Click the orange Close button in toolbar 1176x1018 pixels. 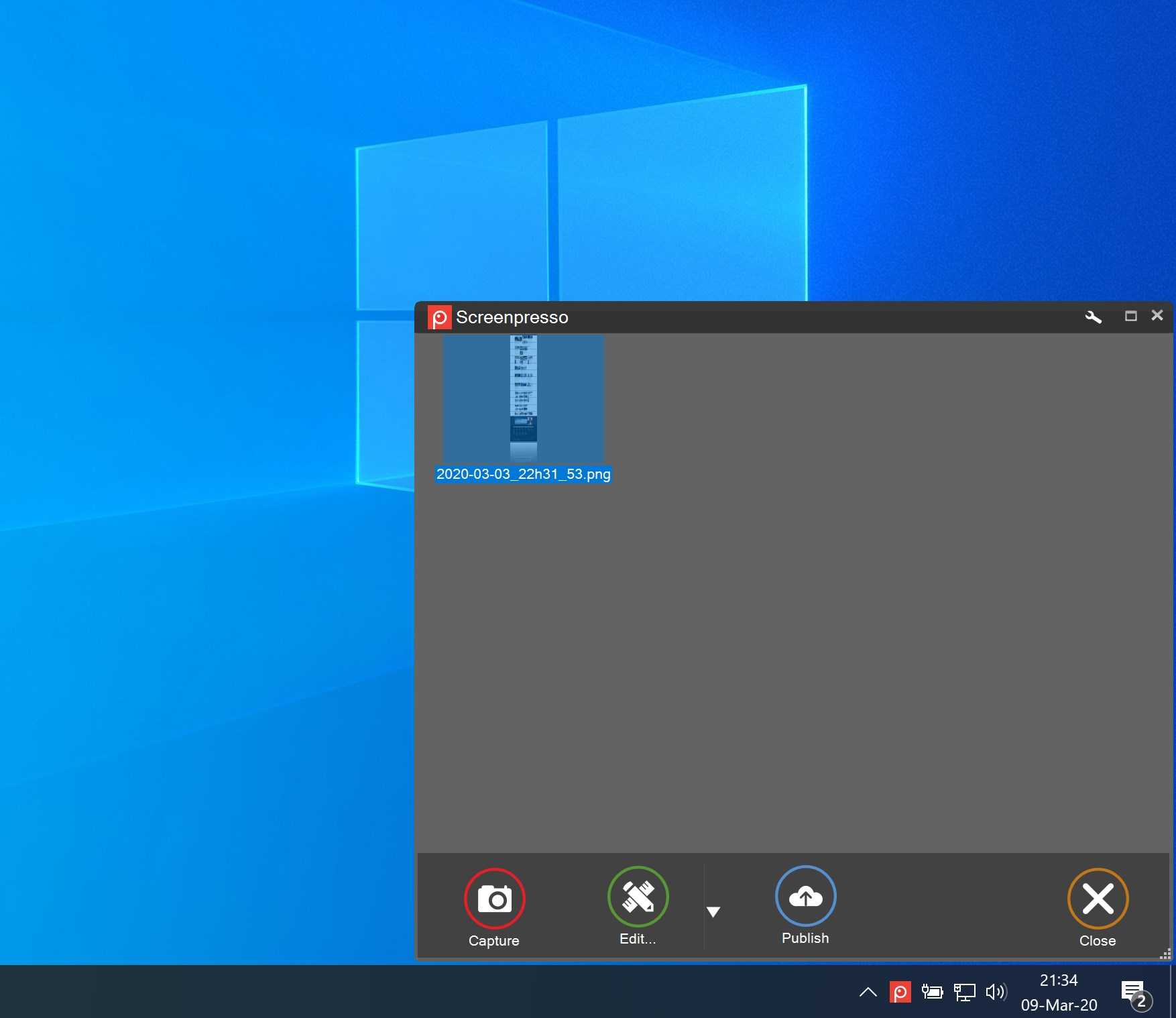1098,899
